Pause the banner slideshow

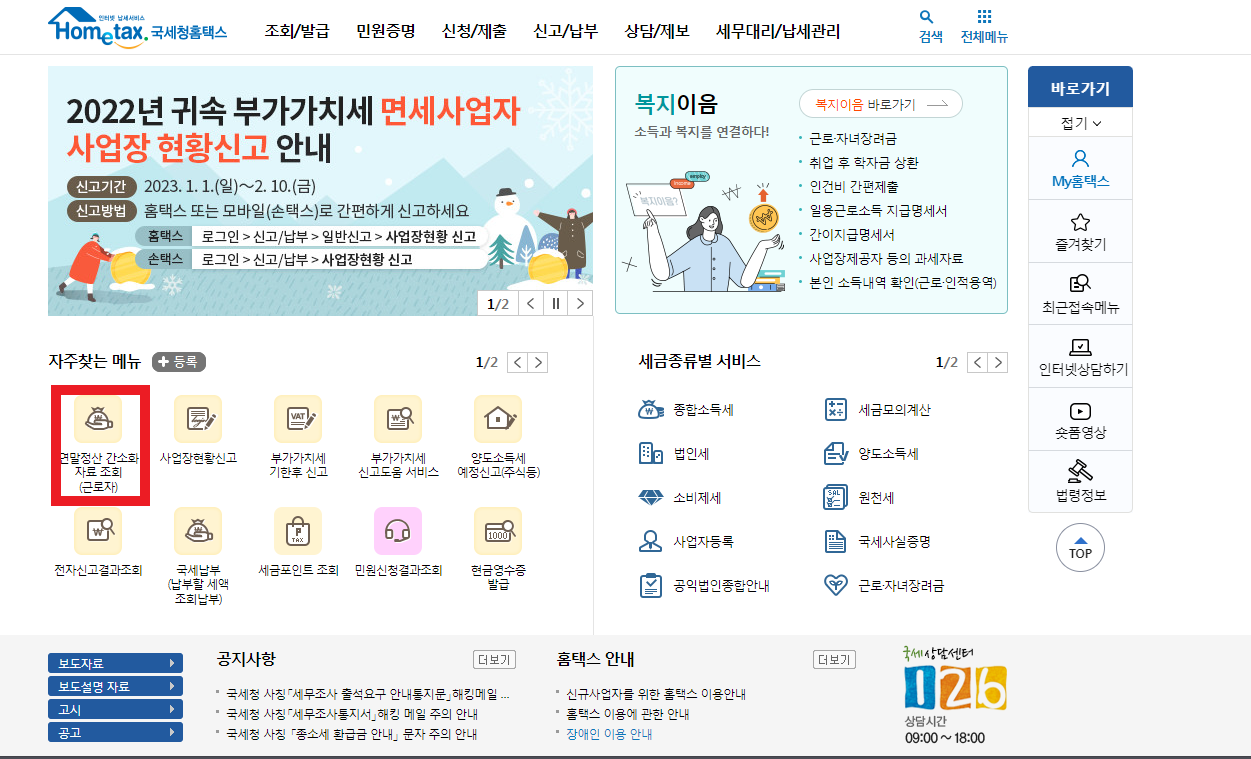coord(555,302)
